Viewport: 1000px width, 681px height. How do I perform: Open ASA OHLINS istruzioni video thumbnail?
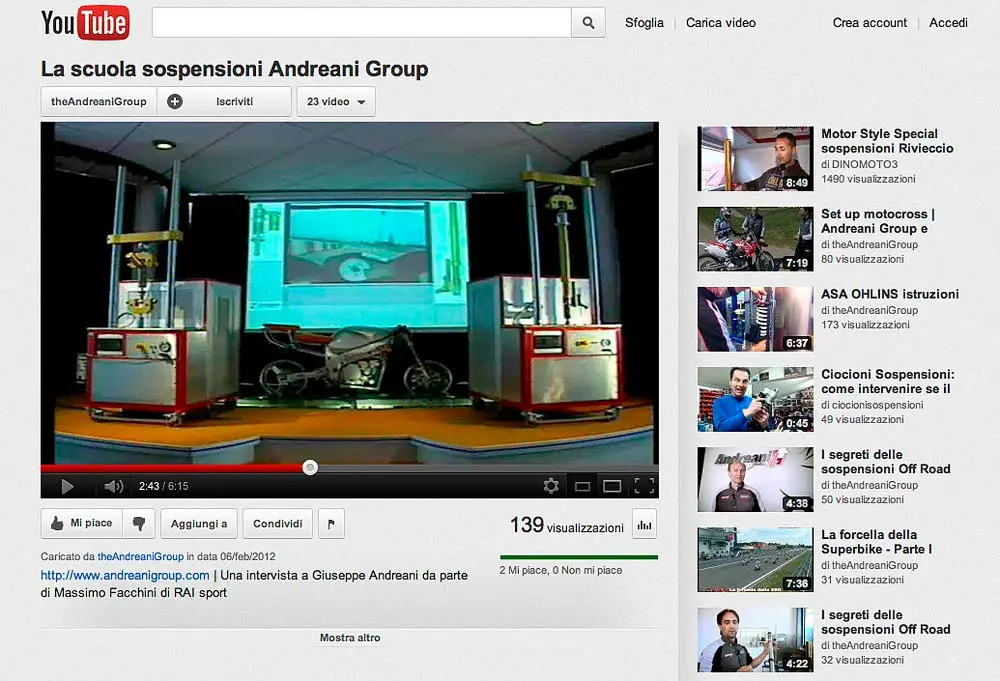[x=755, y=319]
